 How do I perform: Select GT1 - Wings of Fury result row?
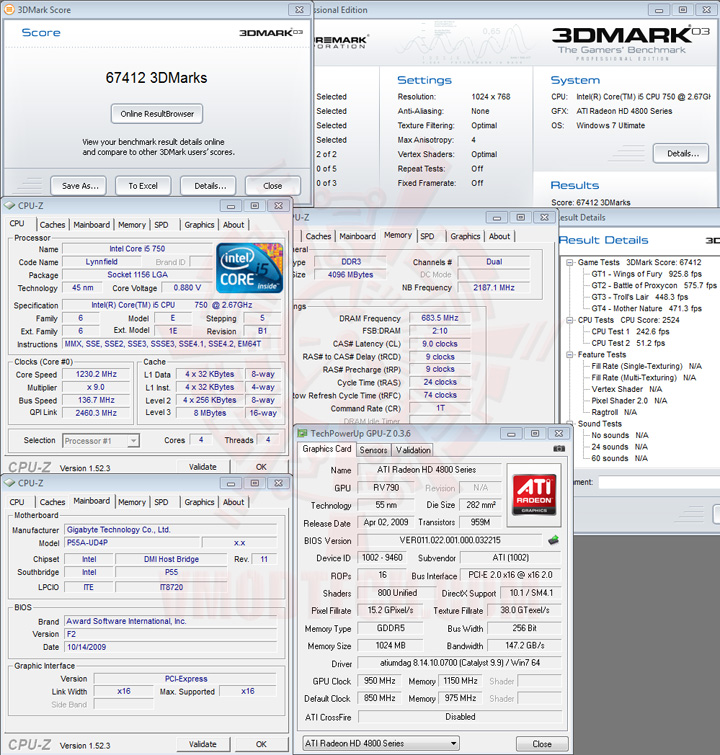646,274
